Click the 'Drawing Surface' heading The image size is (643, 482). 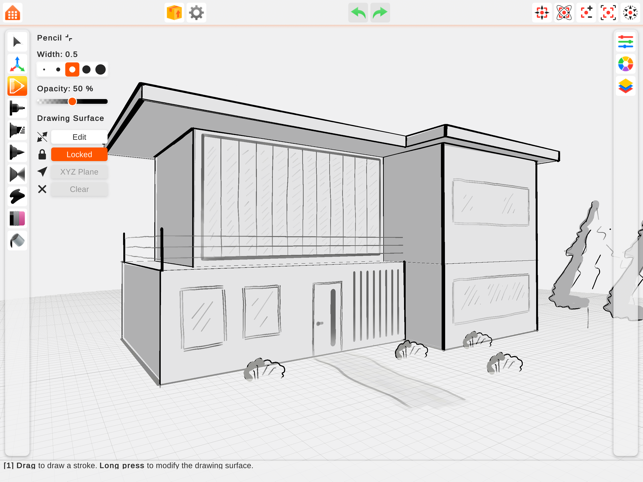coord(70,118)
